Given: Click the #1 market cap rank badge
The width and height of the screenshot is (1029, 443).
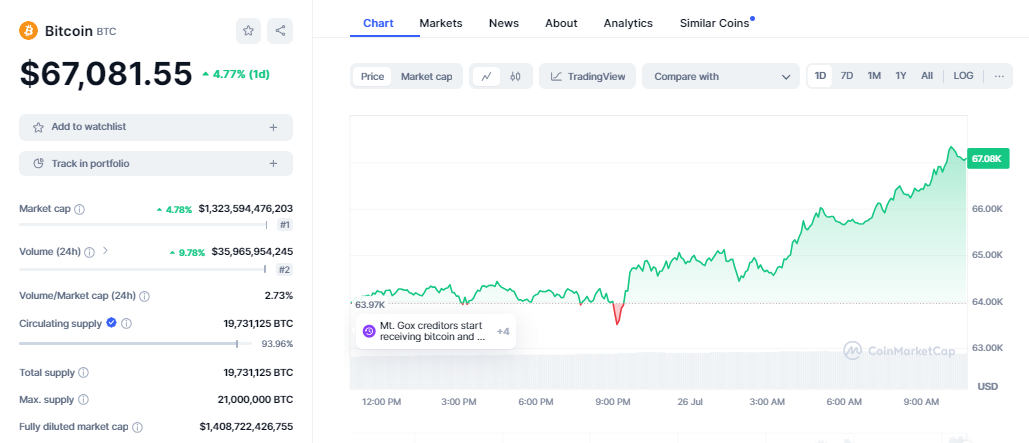Looking at the screenshot, I should (x=285, y=225).
